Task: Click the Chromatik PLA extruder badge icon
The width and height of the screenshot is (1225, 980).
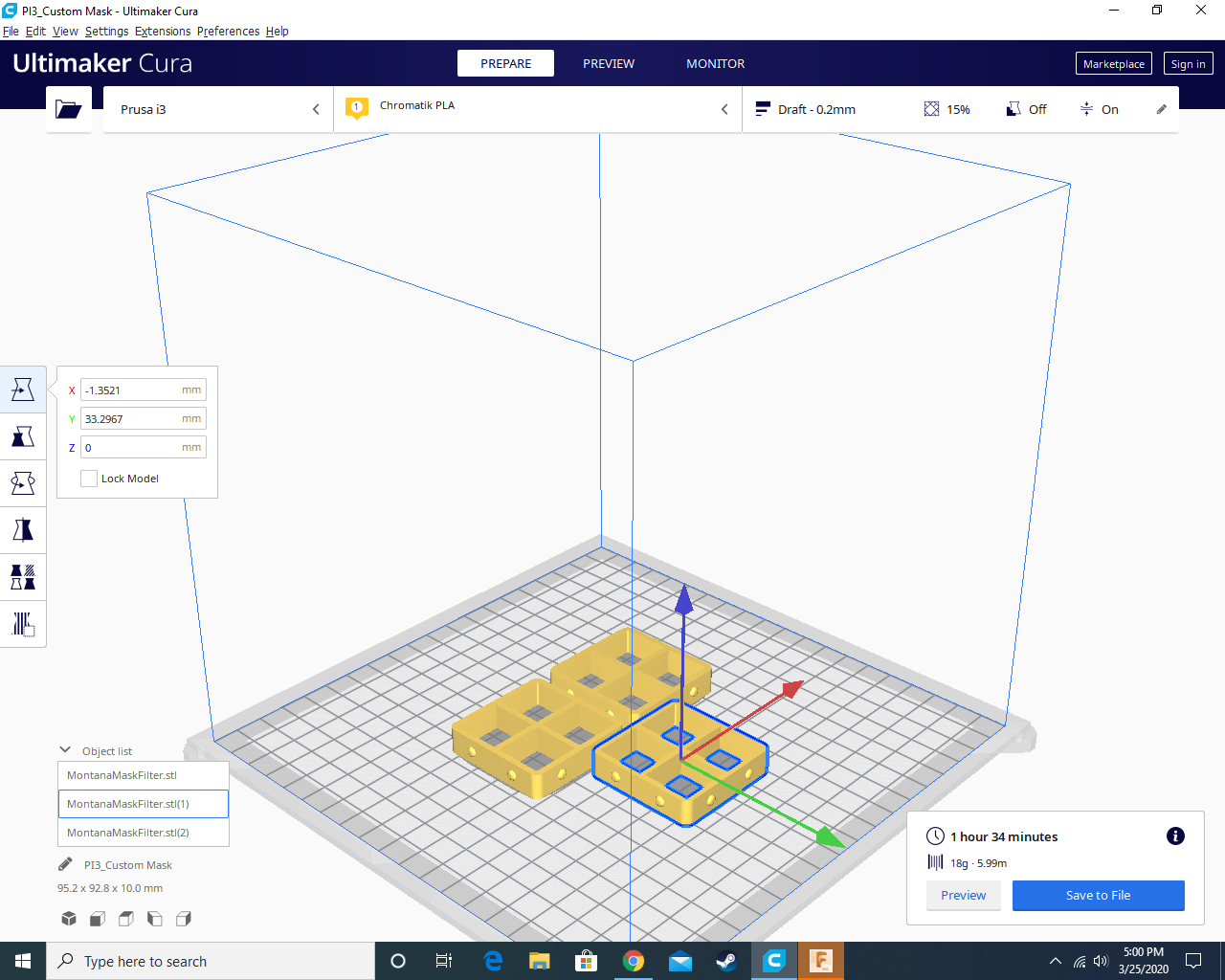Action: point(357,109)
